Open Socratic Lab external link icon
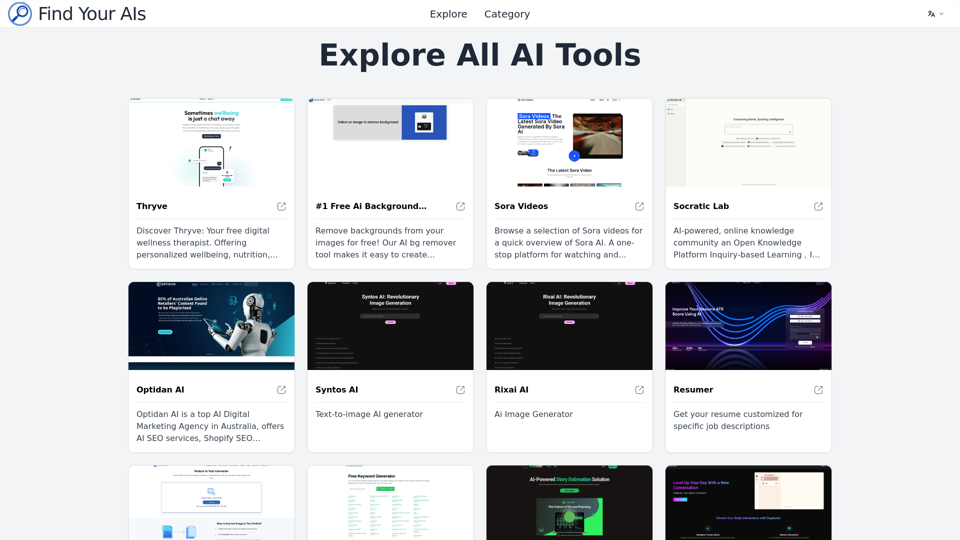960x540 pixels. point(819,206)
